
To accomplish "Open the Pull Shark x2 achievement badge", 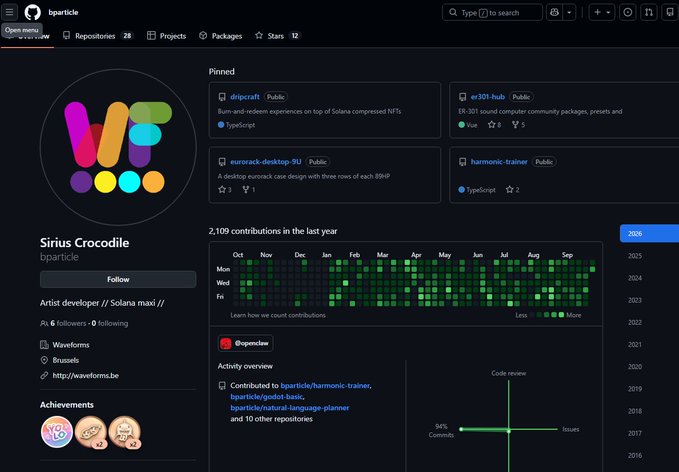I will pos(124,432).
